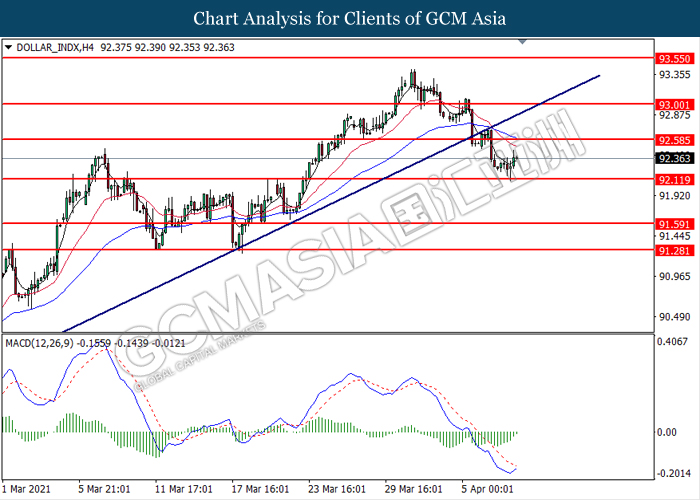Click the 92.875 price axis value
700x500 pixels.
(x=675, y=115)
